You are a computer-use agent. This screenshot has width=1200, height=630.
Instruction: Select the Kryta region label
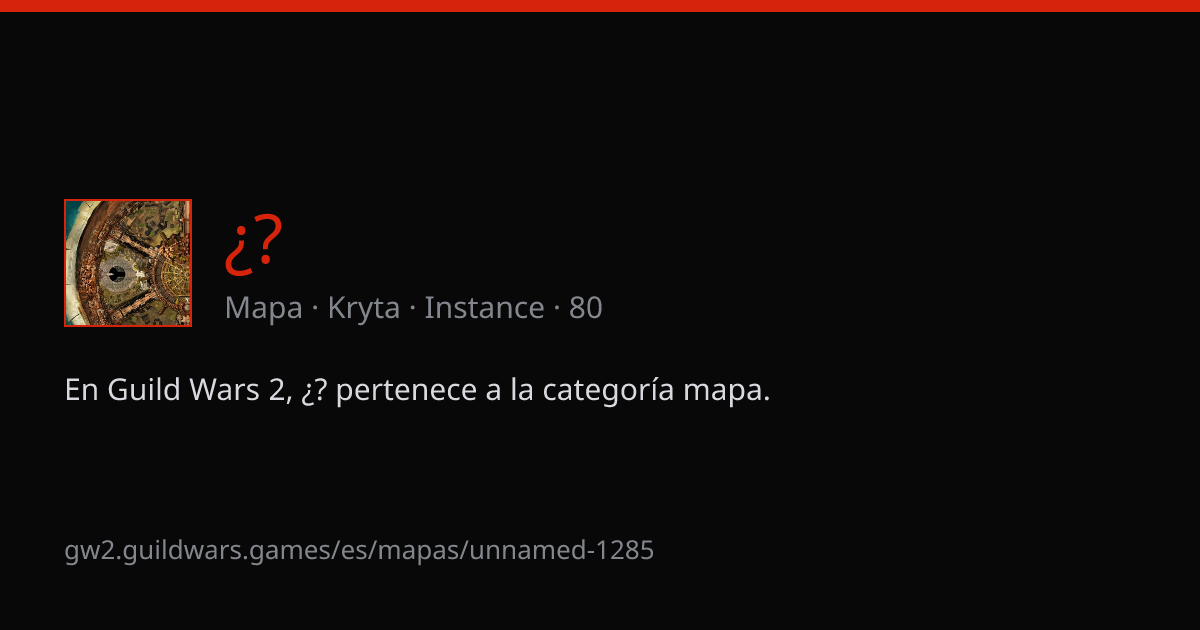click(364, 308)
